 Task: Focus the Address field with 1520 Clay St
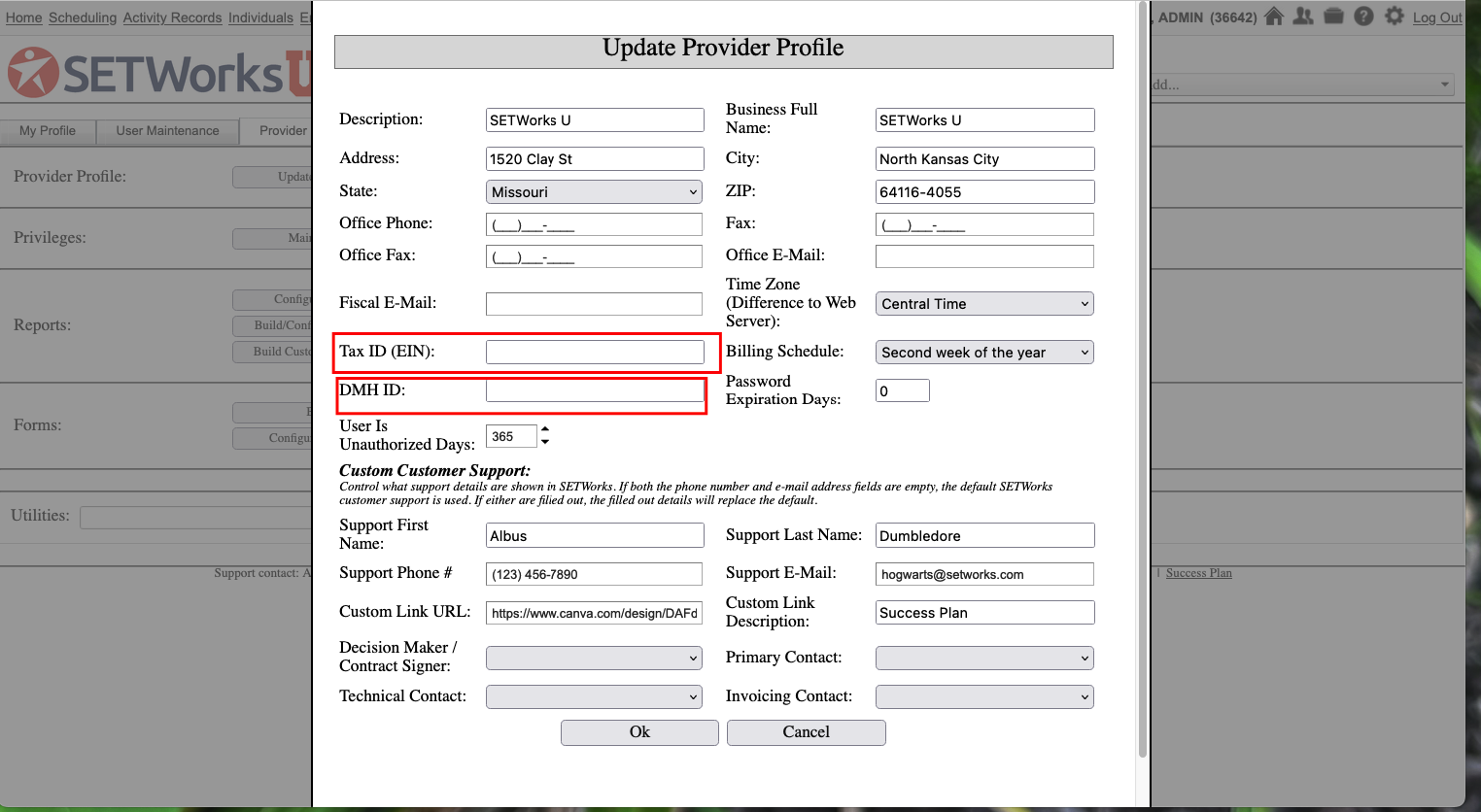[x=595, y=159]
